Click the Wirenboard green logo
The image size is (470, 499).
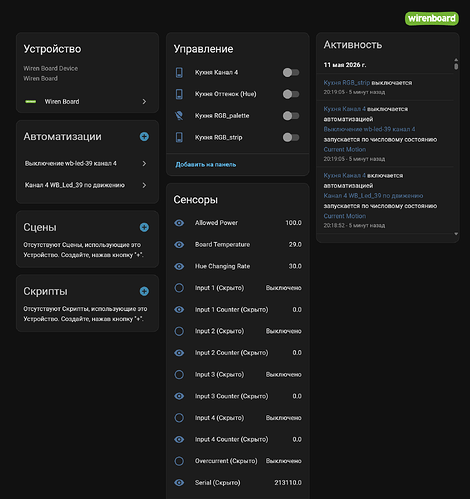[432, 18]
